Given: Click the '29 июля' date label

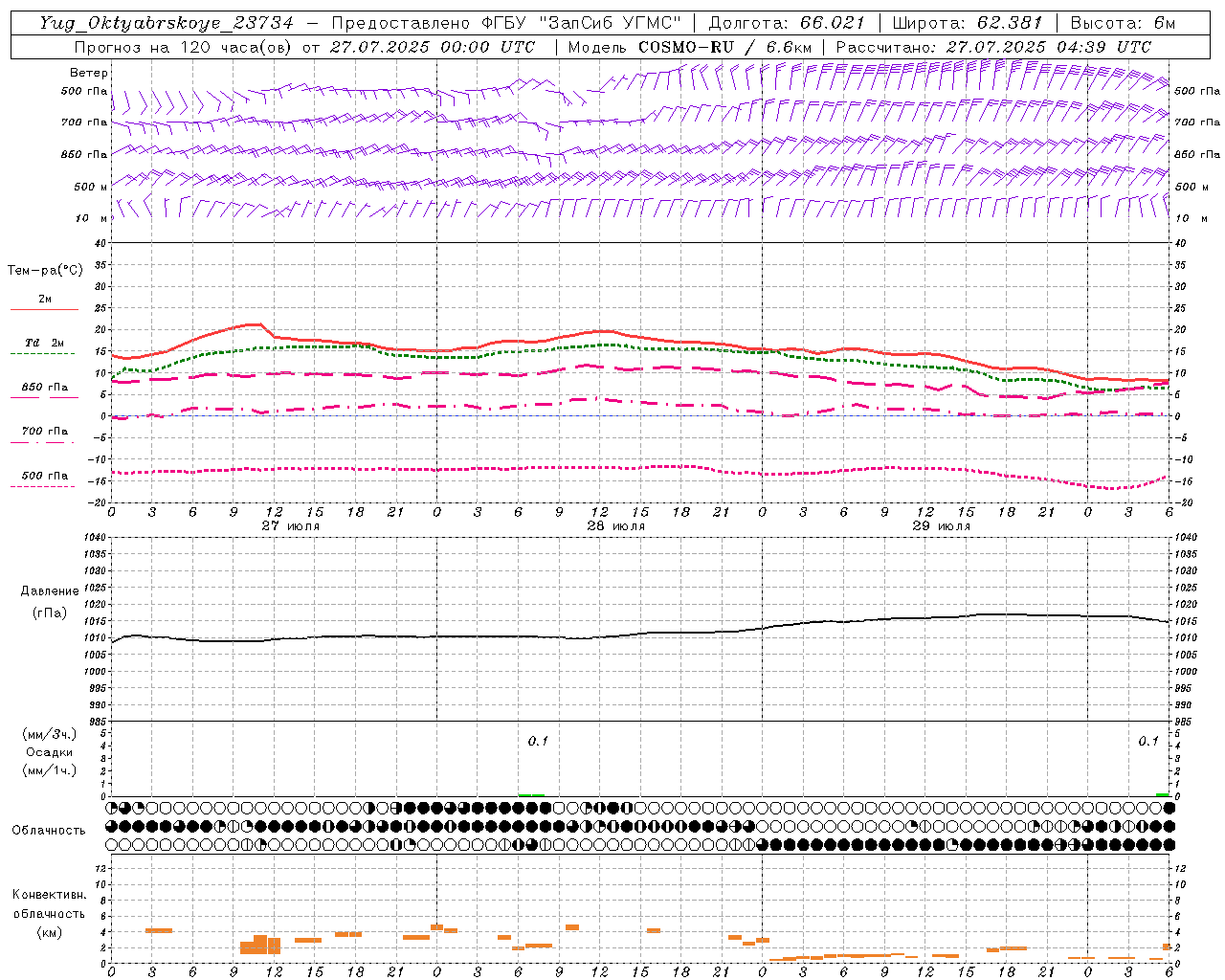Looking at the screenshot, I should click(942, 526).
